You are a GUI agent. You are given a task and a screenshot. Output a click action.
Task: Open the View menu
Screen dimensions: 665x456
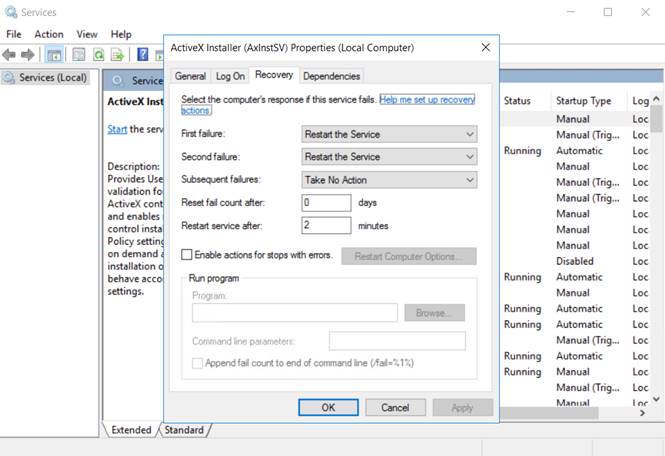click(x=87, y=34)
